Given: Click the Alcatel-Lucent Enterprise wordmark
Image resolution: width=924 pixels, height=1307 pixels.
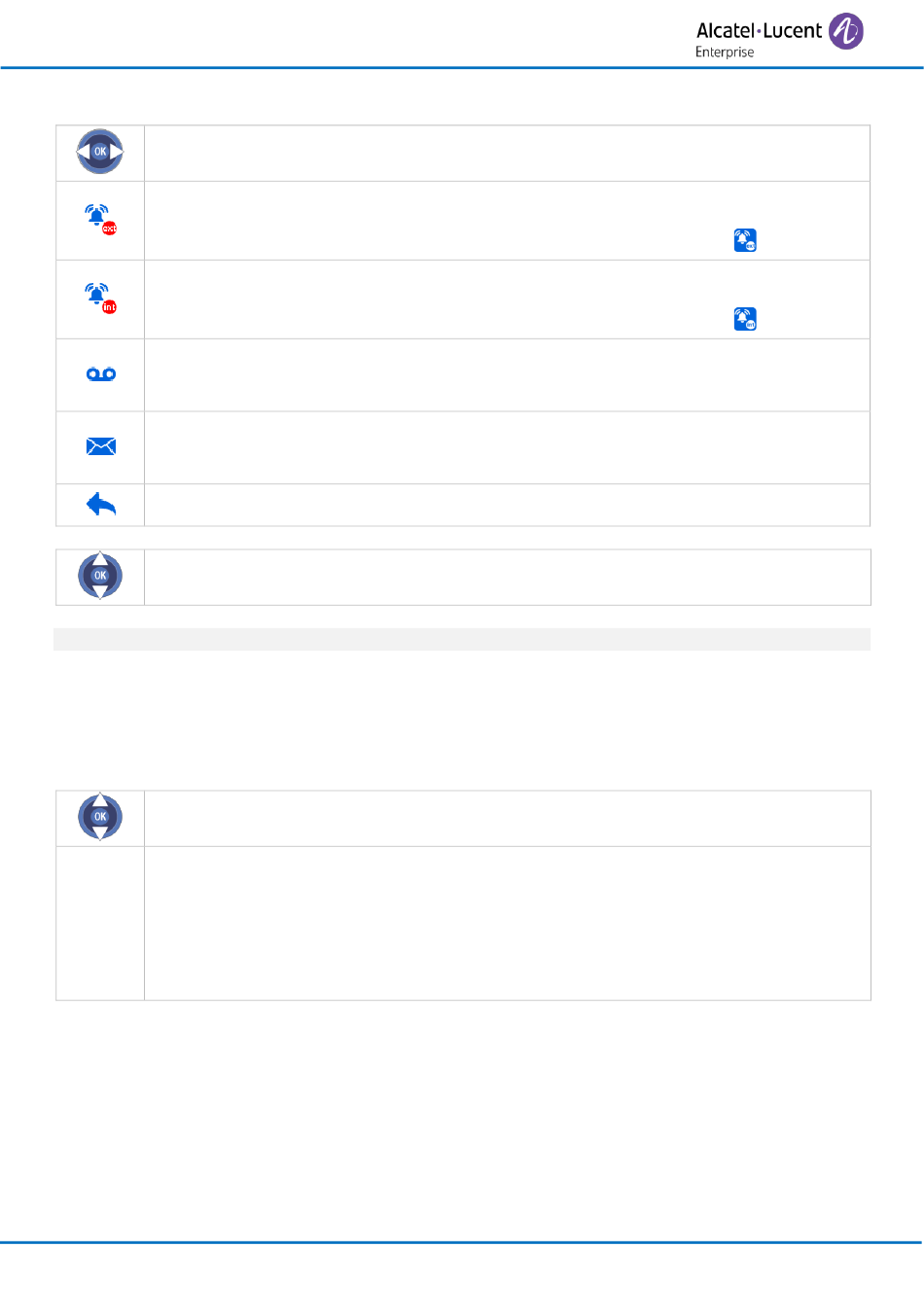Looking at the screenshot, I should pos(759,39).
